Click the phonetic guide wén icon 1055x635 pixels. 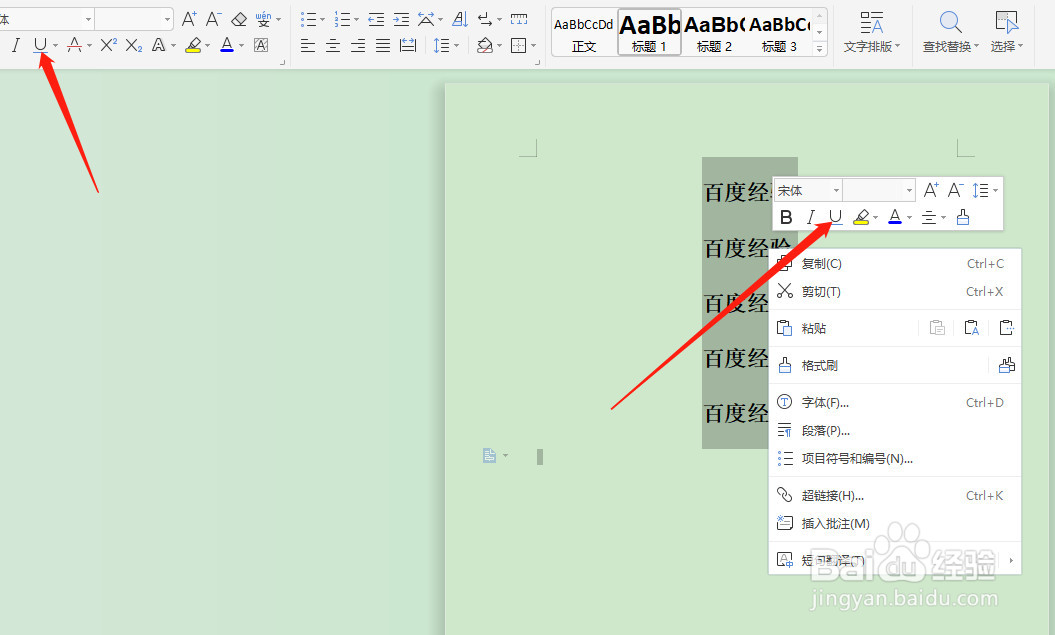(x=264, y=20)
